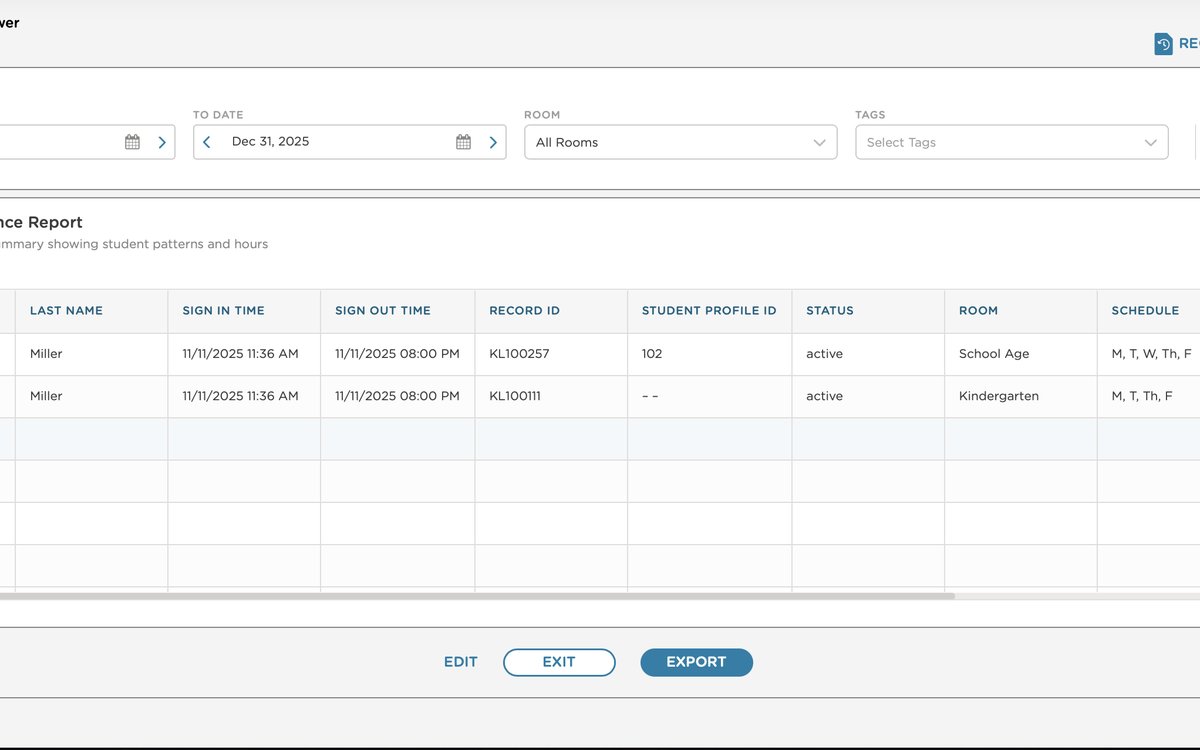Open the recent reports history icon
The width and height of the screenshot is (1200, 750).
pos(1163,44)
